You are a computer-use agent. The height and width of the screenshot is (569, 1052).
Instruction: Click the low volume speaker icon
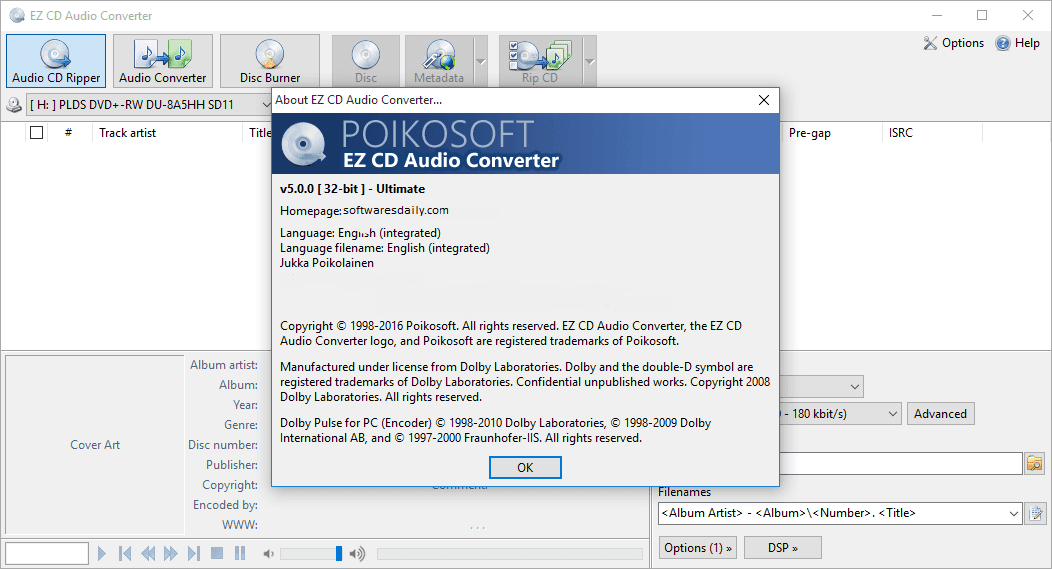point(268,554)
